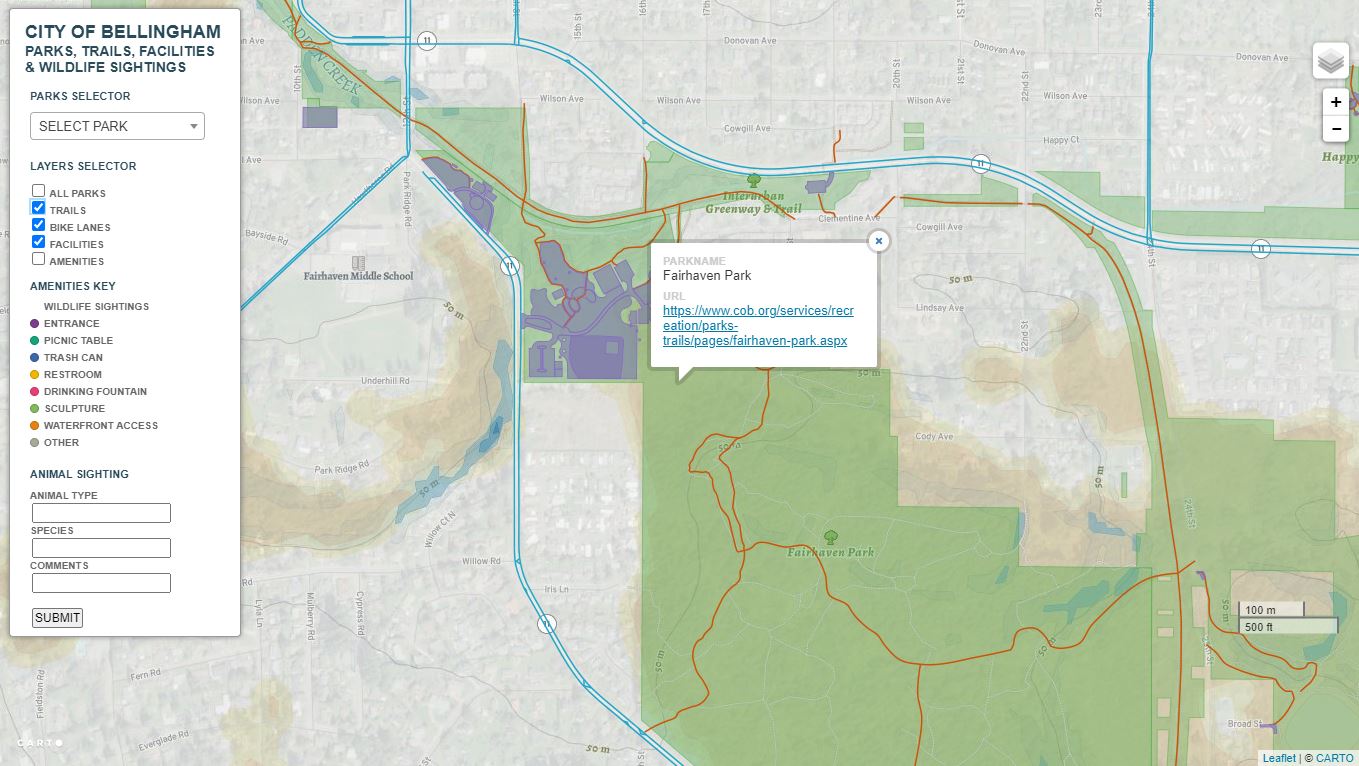Uncheck the Trails layer checkbox
This screenshot has height=766, width=1359.
pyautogui.click(x=38, y=208)
